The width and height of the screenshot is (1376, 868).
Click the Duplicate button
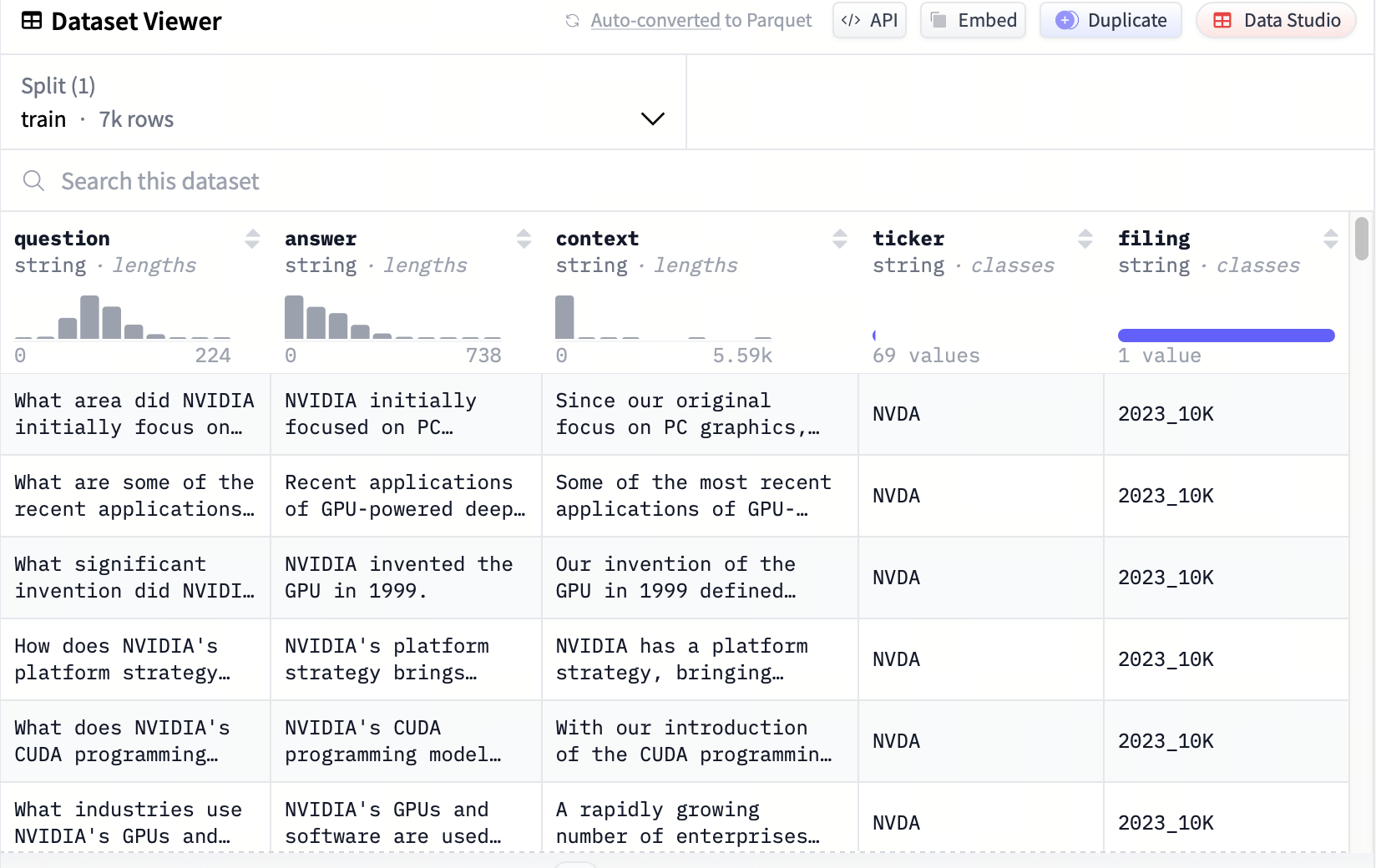(1110, 20)
